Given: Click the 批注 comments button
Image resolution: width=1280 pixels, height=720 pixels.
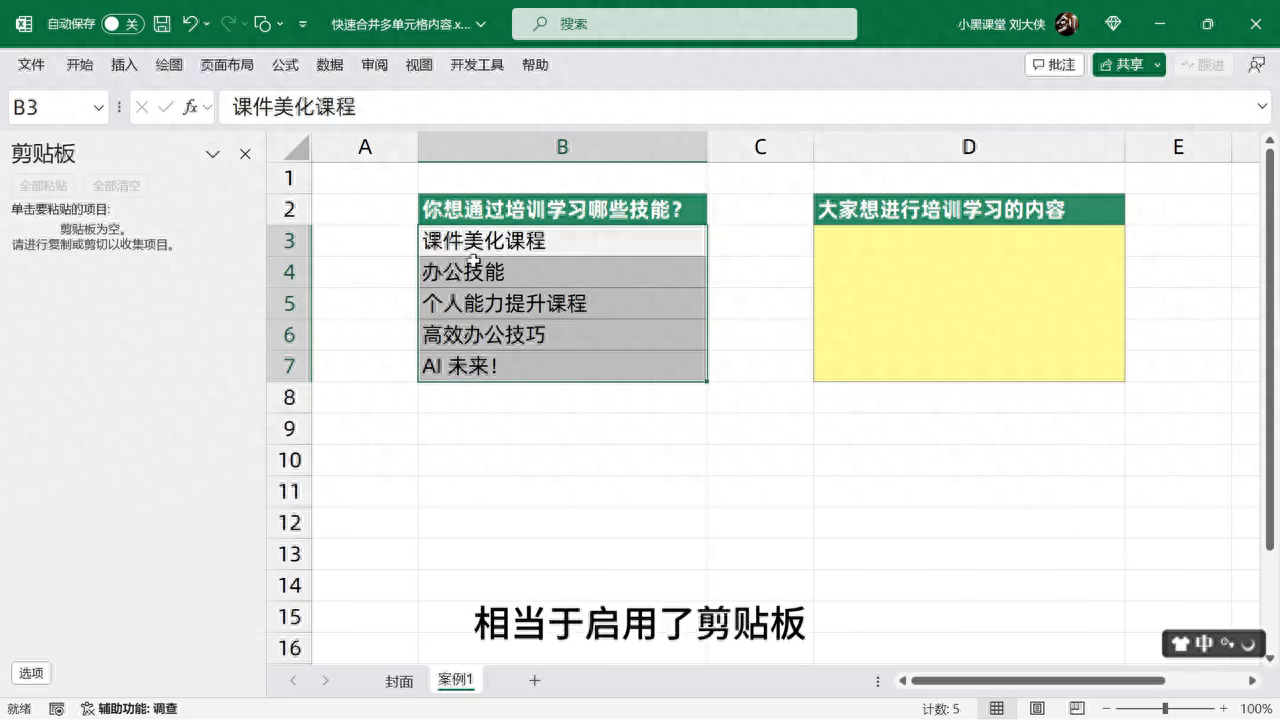Looking at the screenshot, I should 1054,65.
